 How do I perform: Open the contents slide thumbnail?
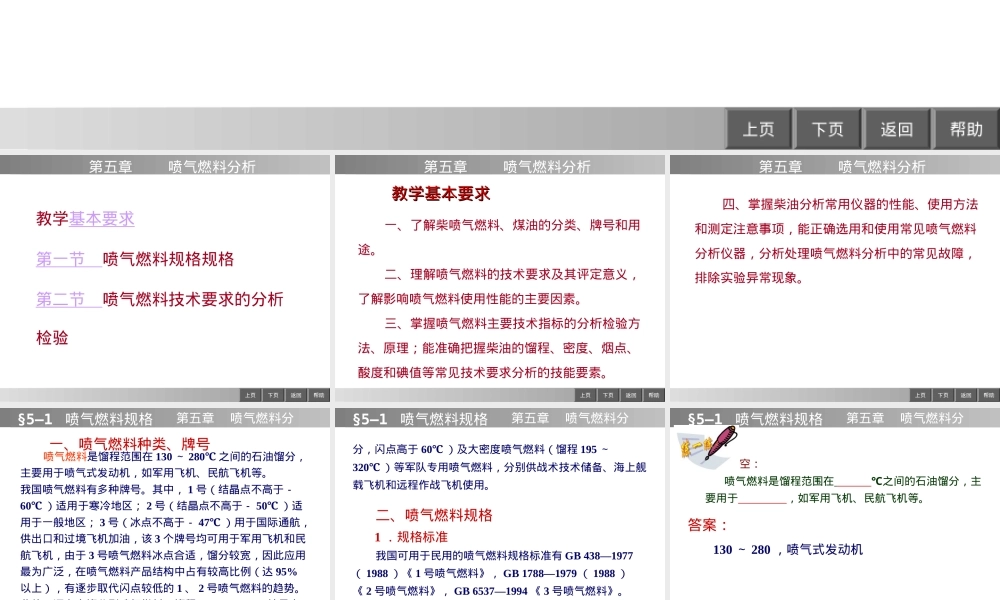click(165, 278)
